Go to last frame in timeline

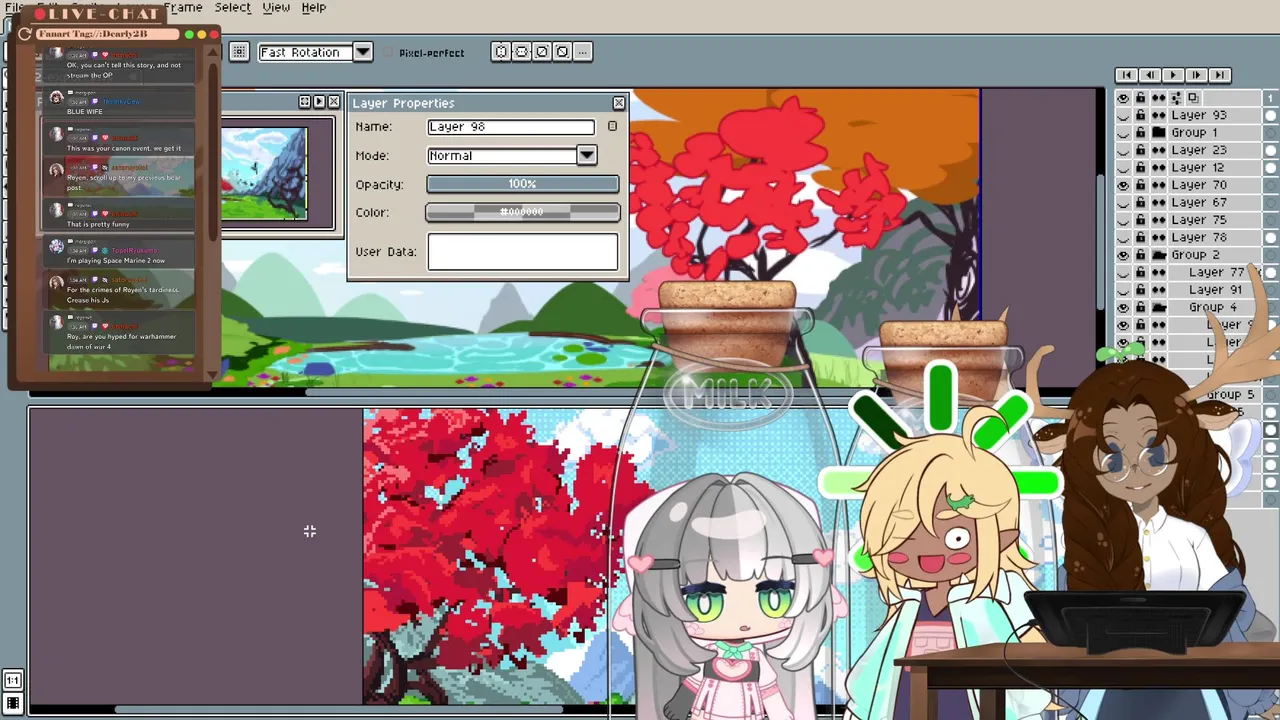click(x=1219, y=75)
